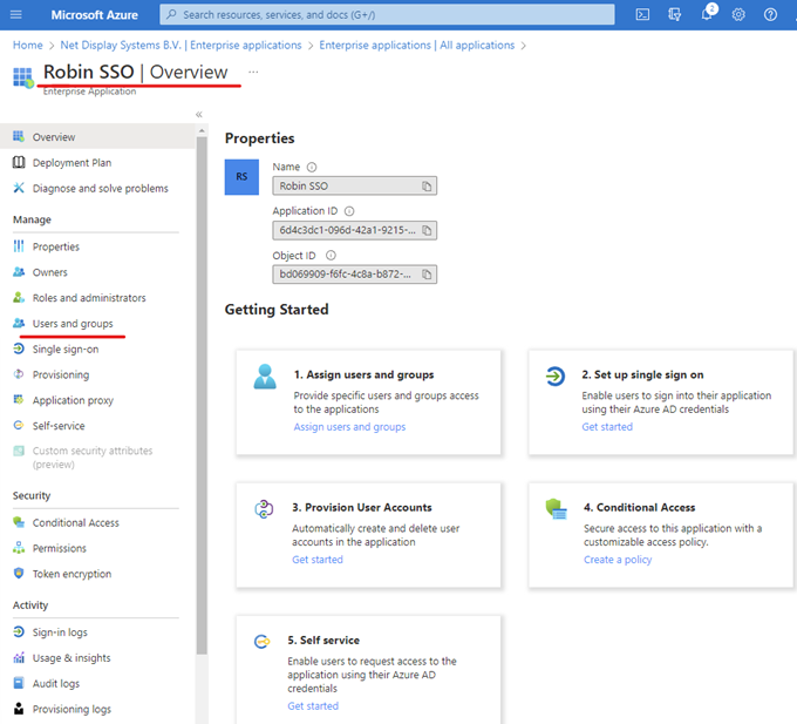
Task: Open the Help question mark icon
Action: tap(771, 15)
